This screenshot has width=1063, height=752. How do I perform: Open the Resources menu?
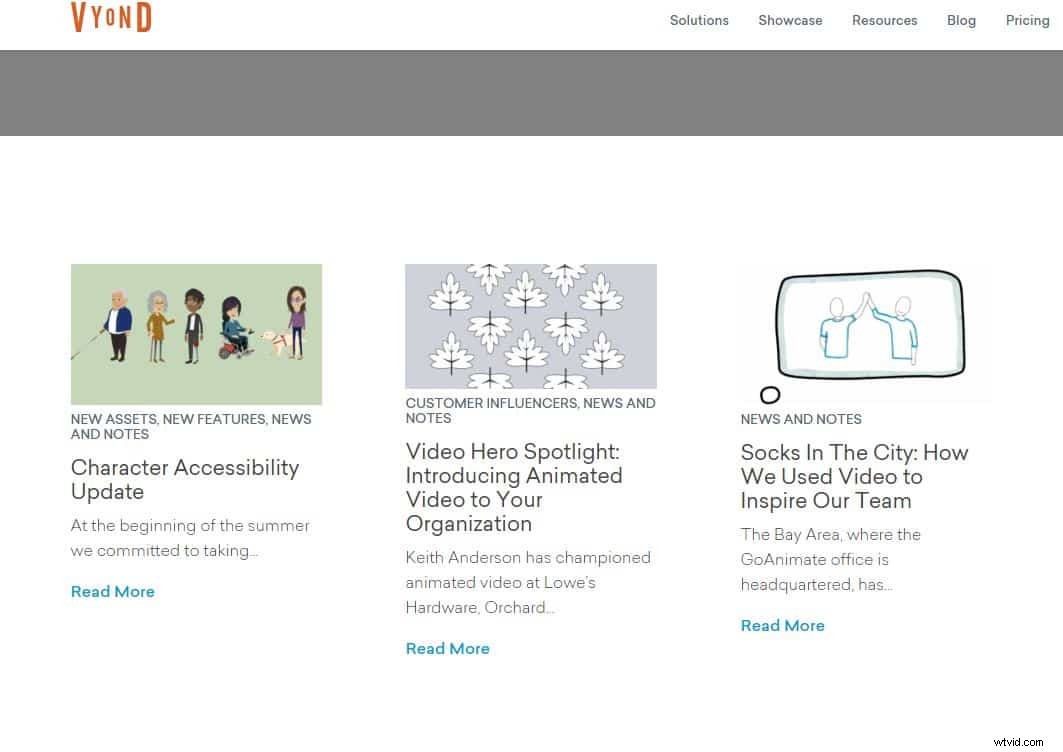click(x=884, y=20)
